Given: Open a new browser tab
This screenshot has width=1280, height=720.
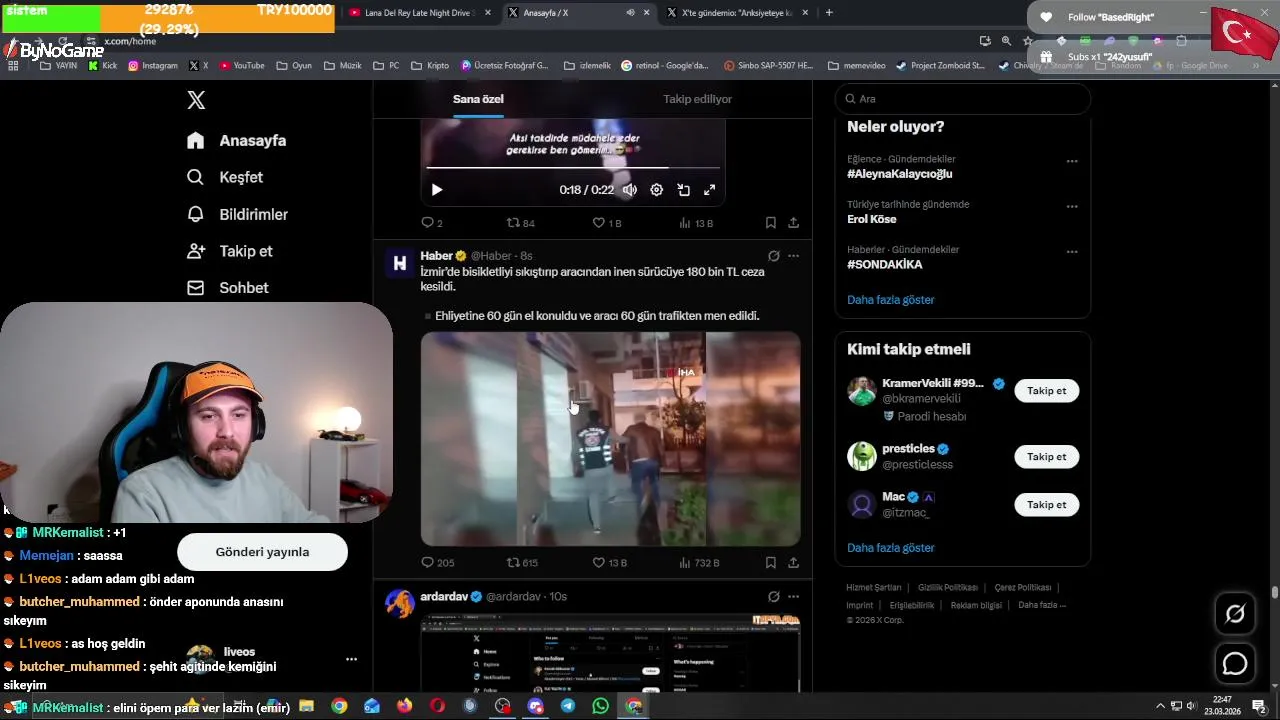Looking at the screenshot, I should [x=829, y=13].
